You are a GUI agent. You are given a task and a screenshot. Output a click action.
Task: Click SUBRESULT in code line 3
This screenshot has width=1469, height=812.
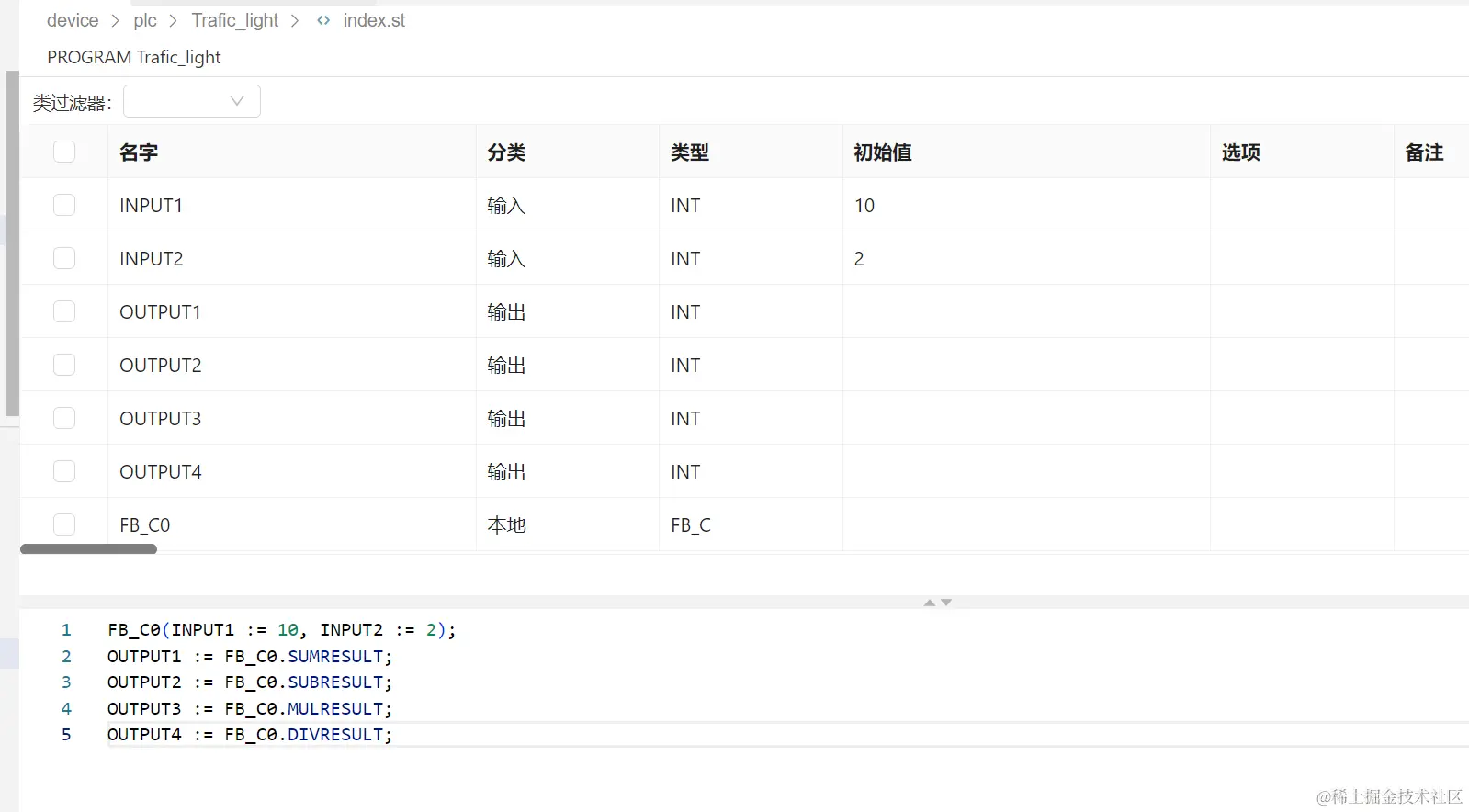tap(335, 682)
